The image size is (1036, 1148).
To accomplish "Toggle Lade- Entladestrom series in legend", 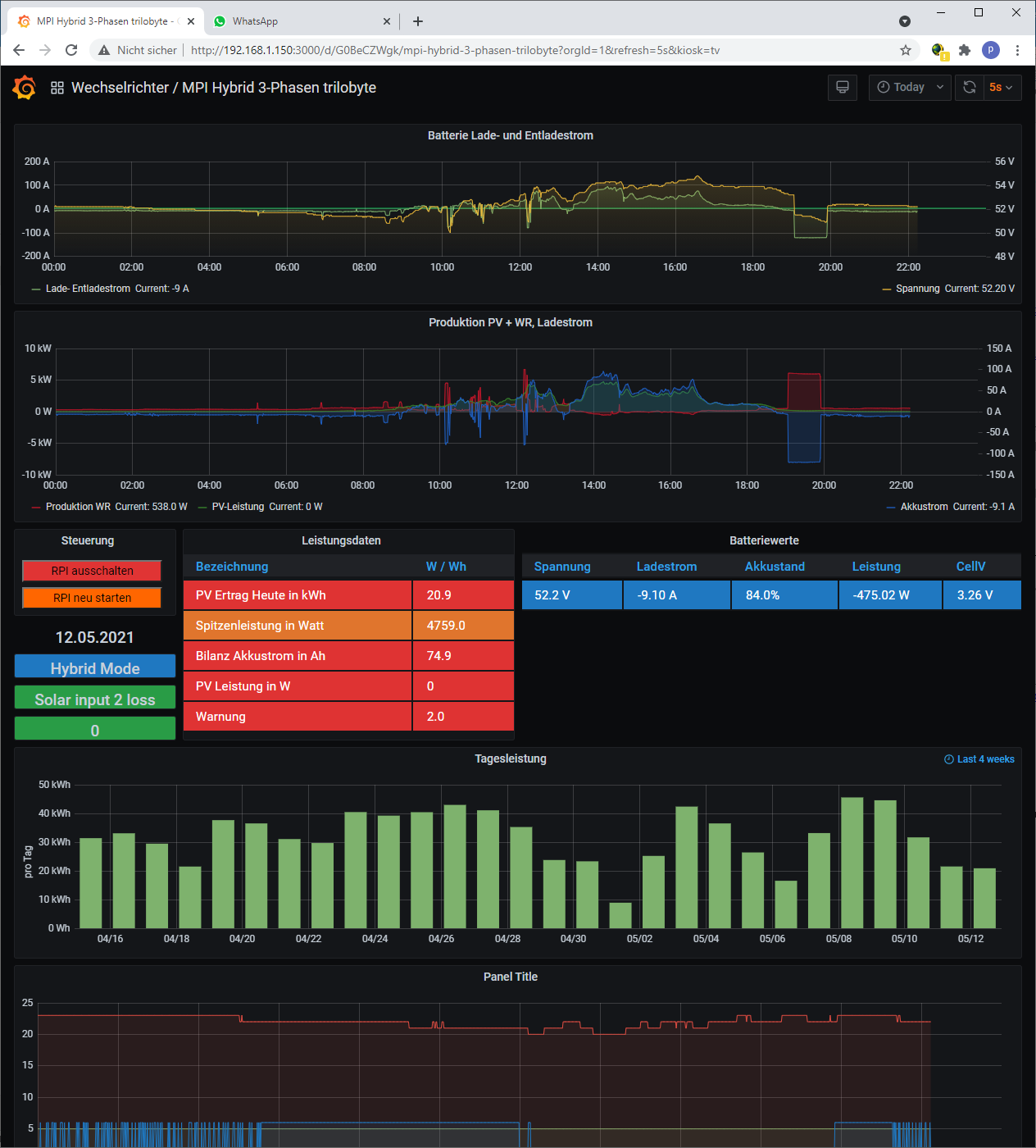I will (88, 289).
